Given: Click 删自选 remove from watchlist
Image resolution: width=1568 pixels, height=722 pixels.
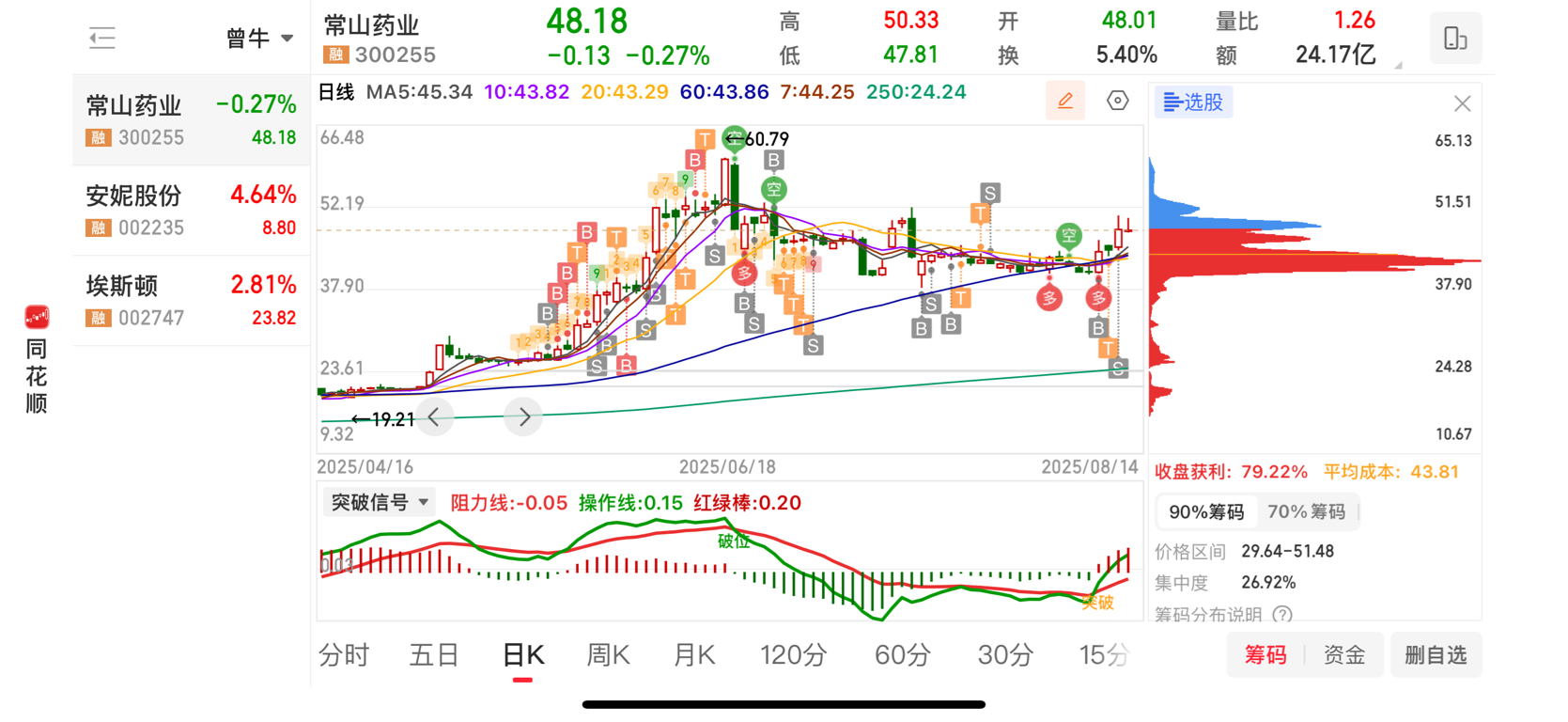Looking at the screenshot, I should coord(1436,655).
